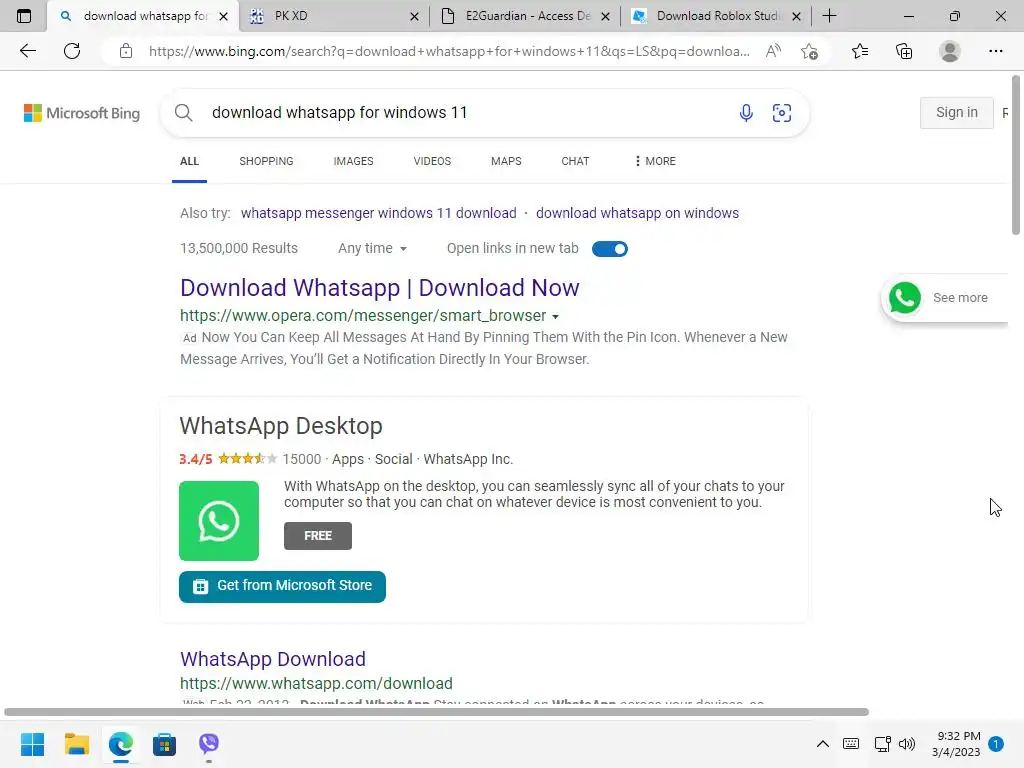
Task: Switch to IMAGES results tab
Action: point(353,161)
